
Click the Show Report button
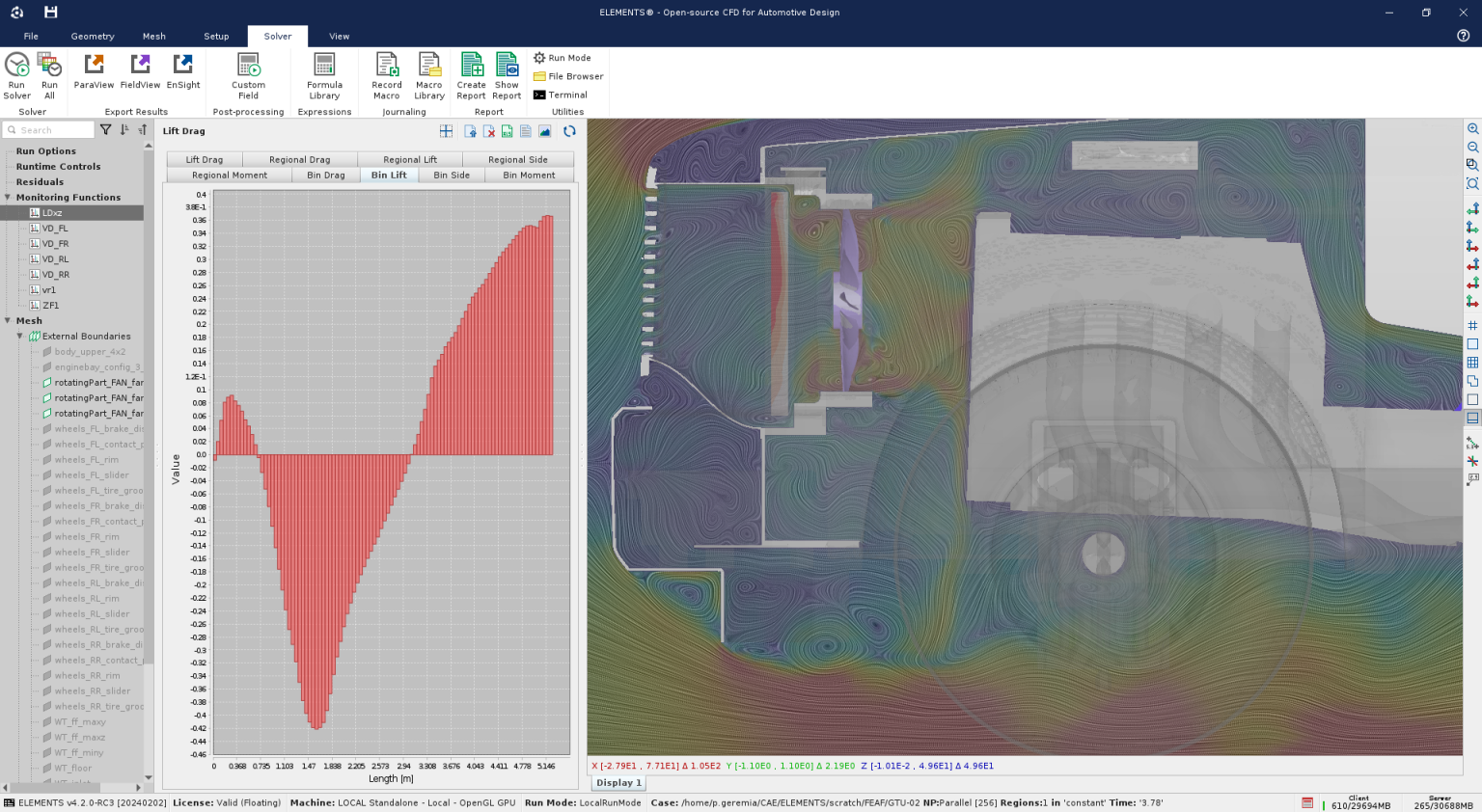point(507,75)
